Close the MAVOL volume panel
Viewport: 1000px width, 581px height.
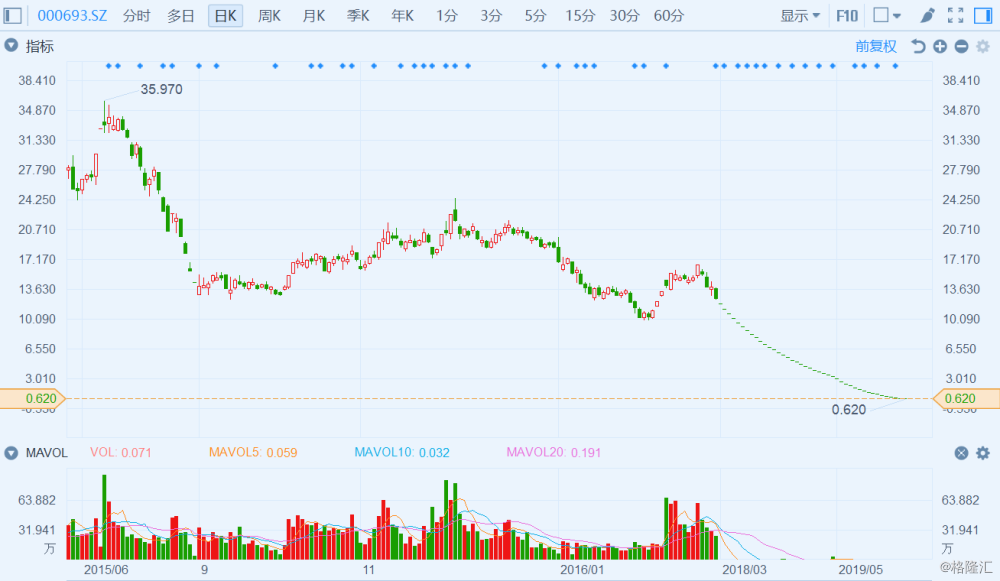coord(961,453)
